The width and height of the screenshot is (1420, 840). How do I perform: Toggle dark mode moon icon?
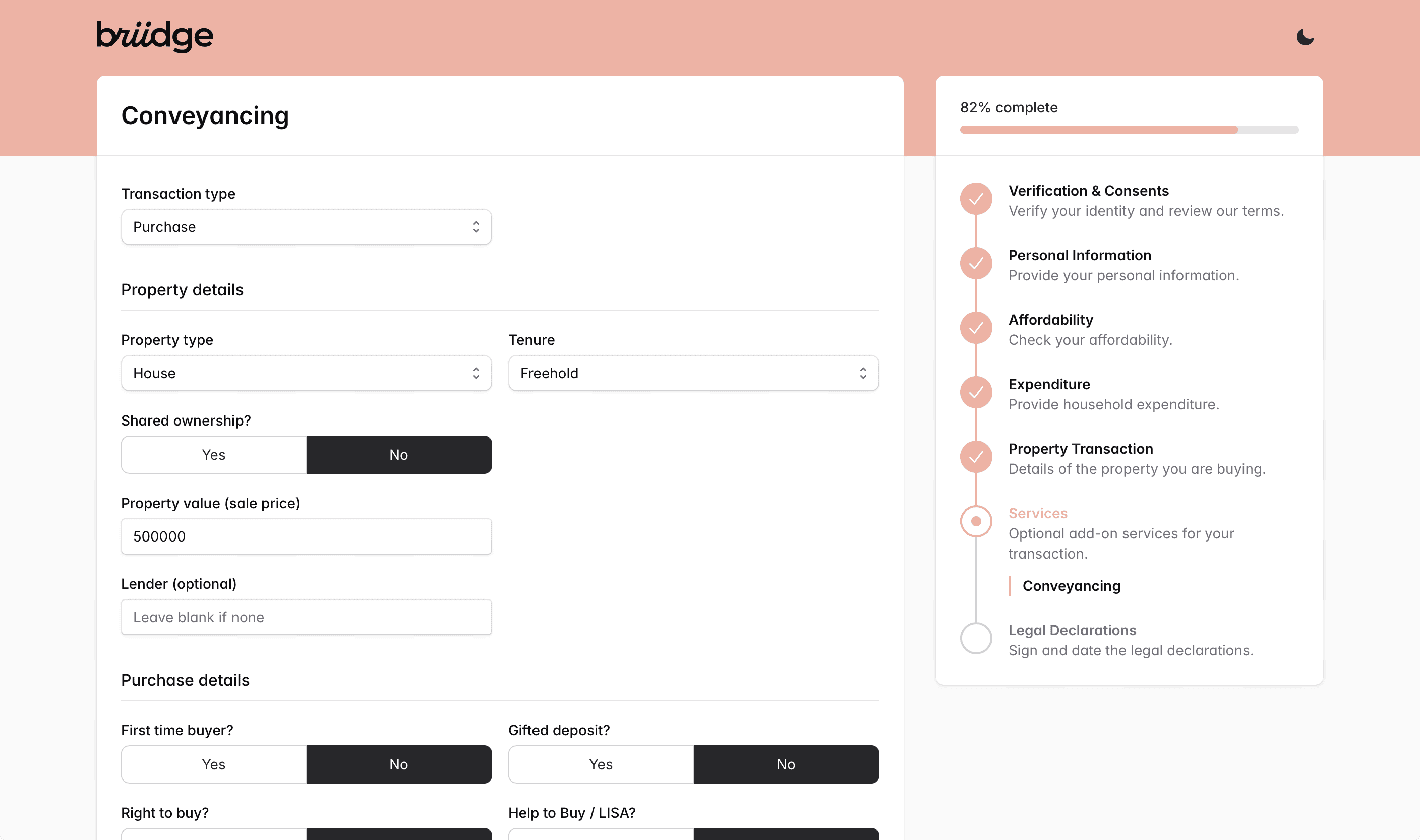point(1305,37)
